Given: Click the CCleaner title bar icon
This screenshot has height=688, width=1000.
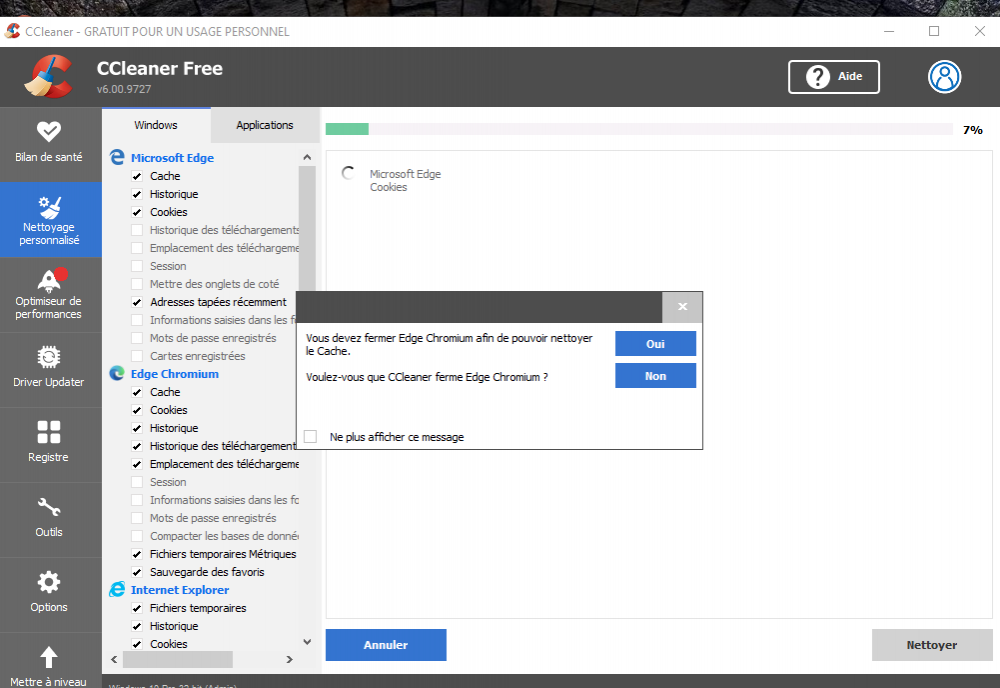Looking at the screenshot, I should click(x=13, y=31).
